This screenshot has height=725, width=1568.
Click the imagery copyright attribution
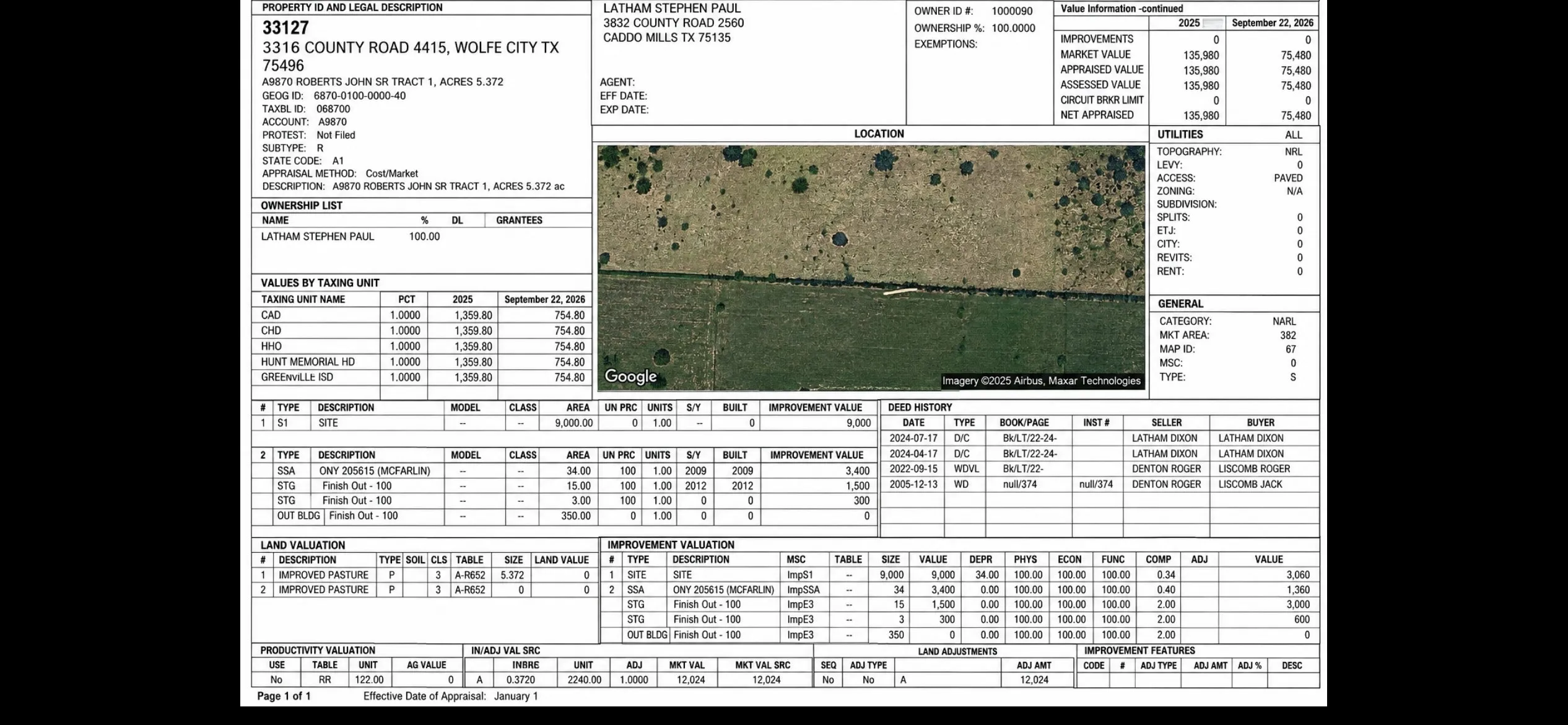pyautogui.click(x=1041, y=380)
